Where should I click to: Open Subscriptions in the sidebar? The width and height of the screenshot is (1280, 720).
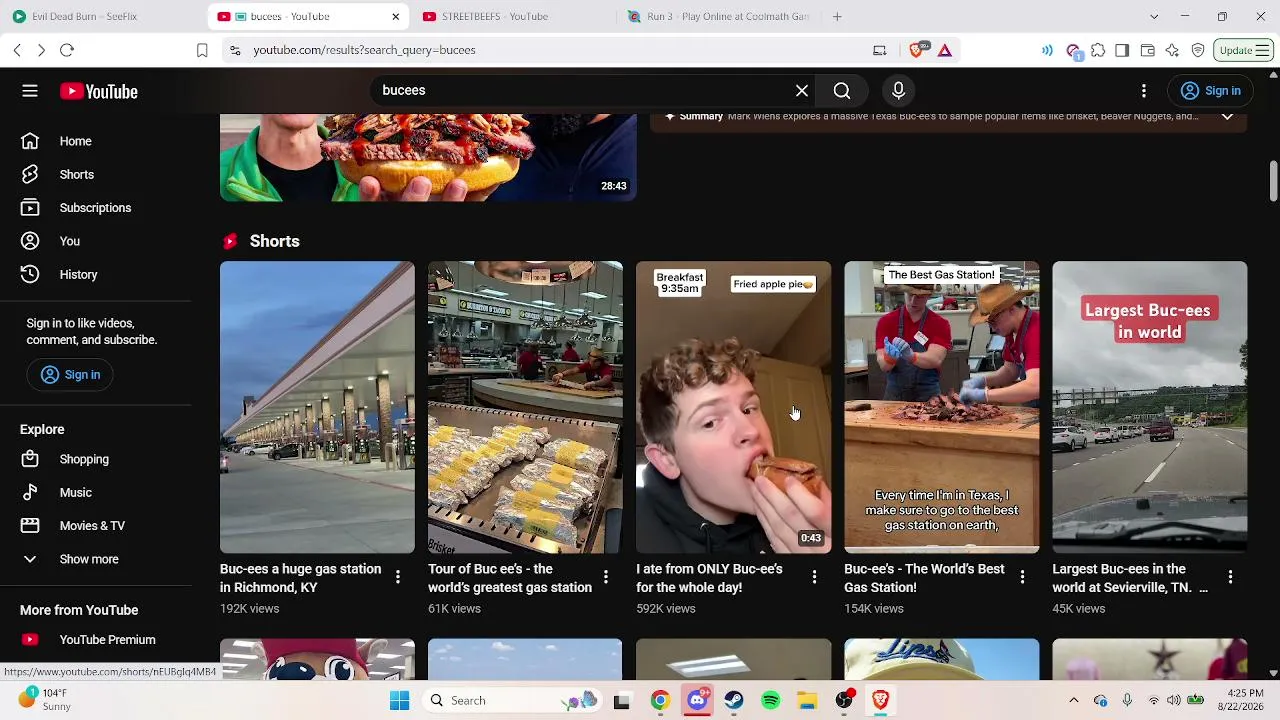pos(95,208)
